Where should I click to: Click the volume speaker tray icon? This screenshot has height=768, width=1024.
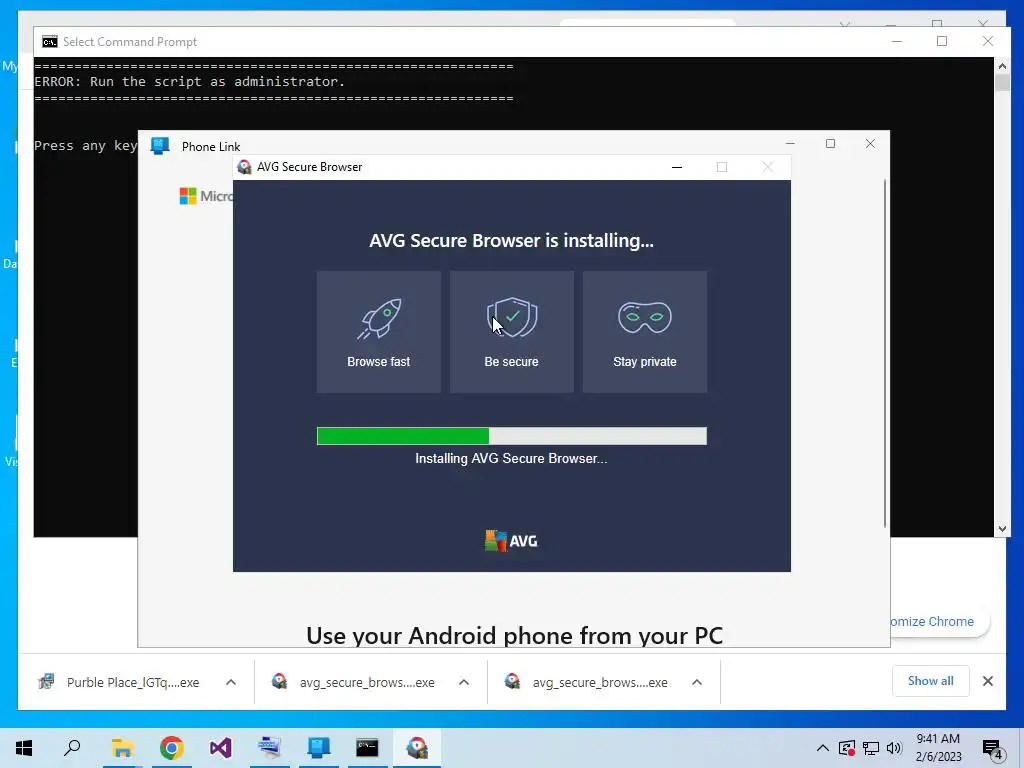coord(894,748)
